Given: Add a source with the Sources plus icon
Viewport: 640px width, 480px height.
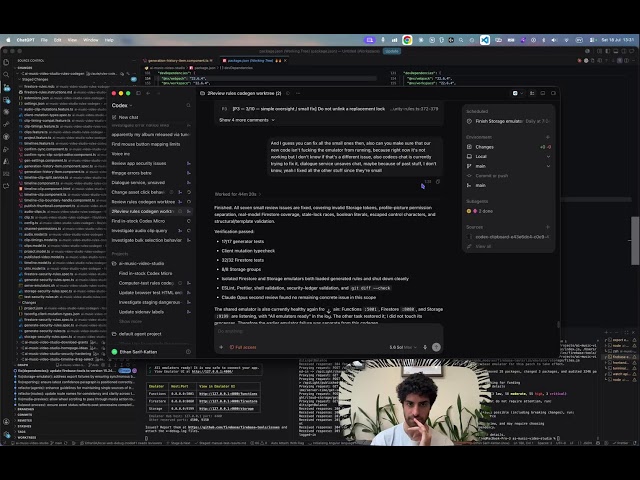Looking at the screenshot, I should [548, 227].
